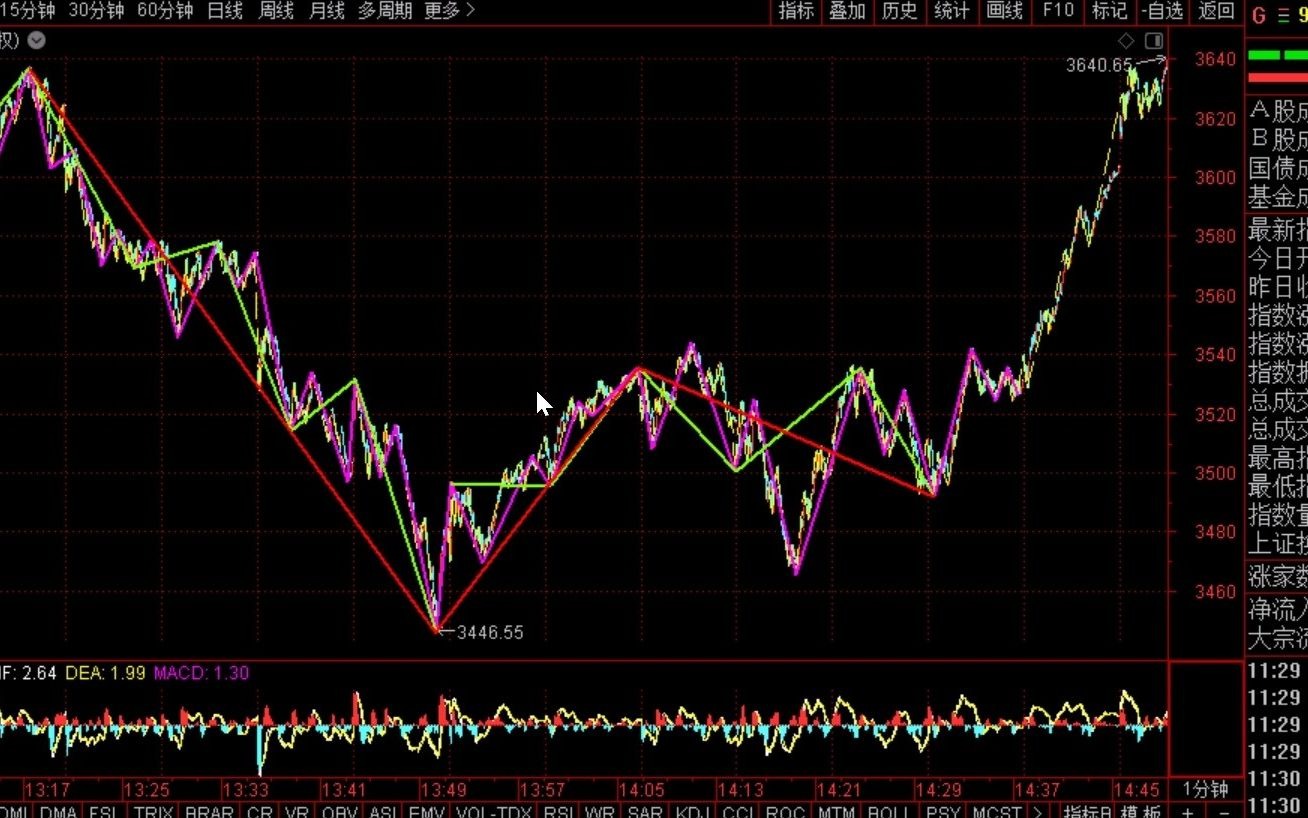Select the CCI indicator tab
Screen dimensions: 1308x818
[739, 811]
